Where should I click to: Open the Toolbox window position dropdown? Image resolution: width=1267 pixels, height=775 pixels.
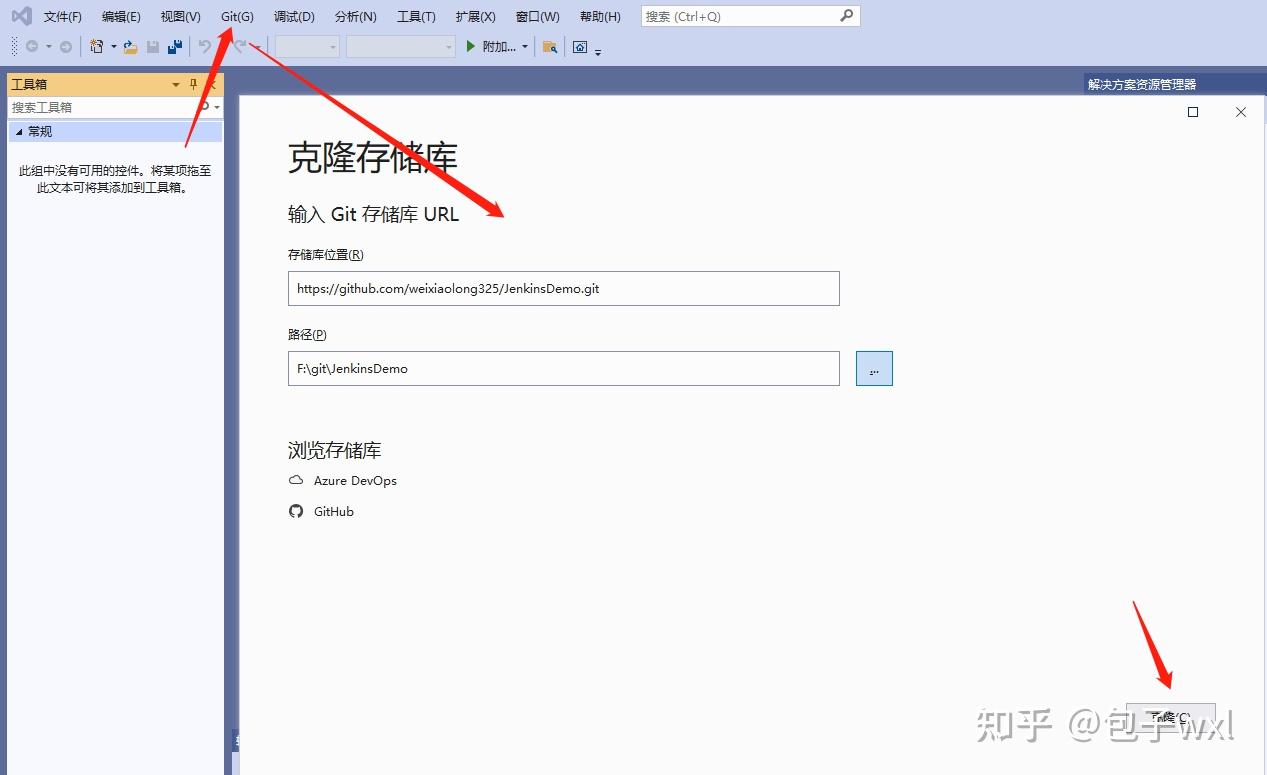coord(175,84)
